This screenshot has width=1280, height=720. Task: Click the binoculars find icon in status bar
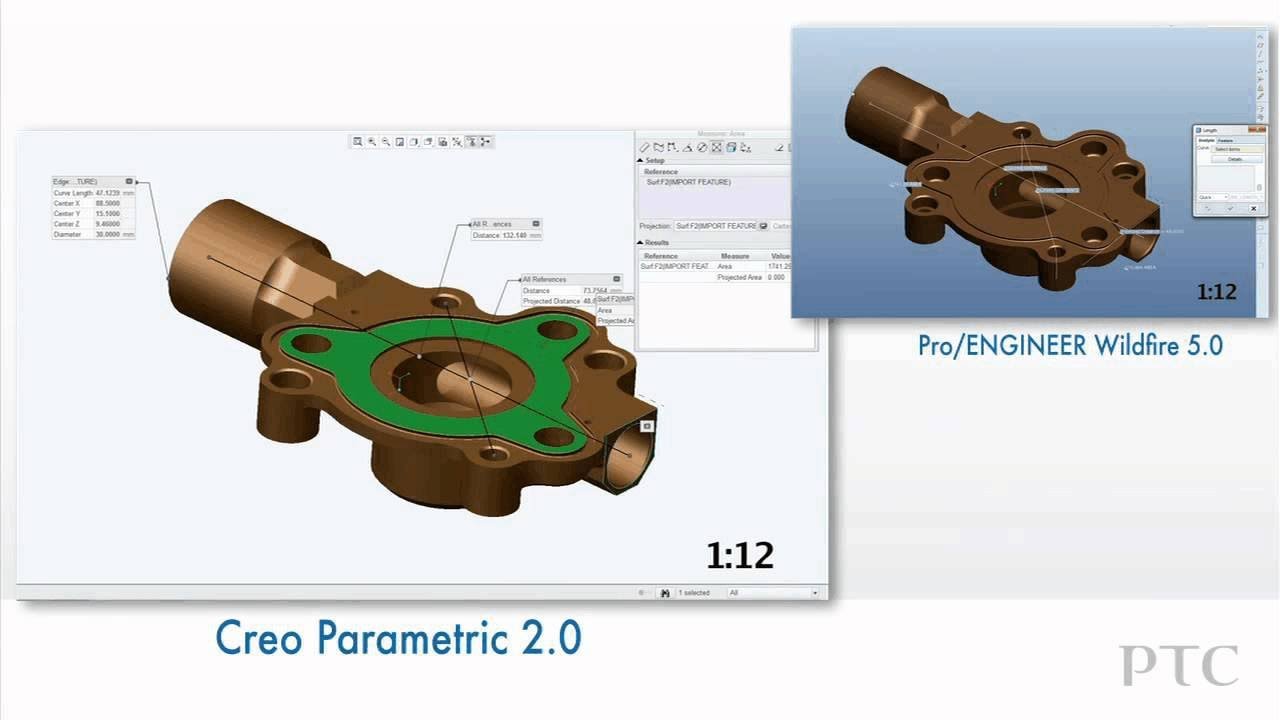pos(665,593)
